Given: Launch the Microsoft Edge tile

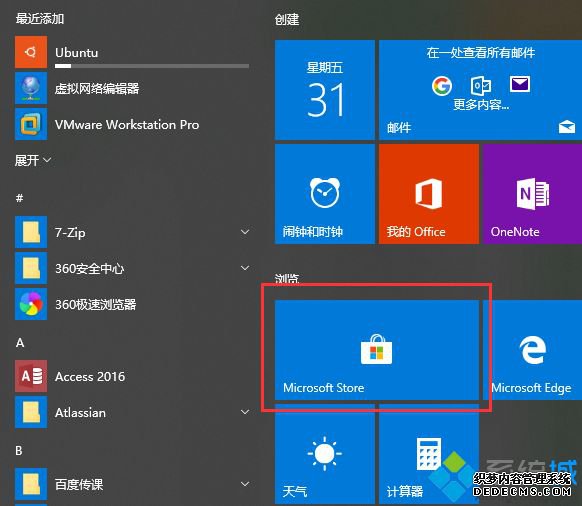Looking at the screenshot, I should pos(532,350).
